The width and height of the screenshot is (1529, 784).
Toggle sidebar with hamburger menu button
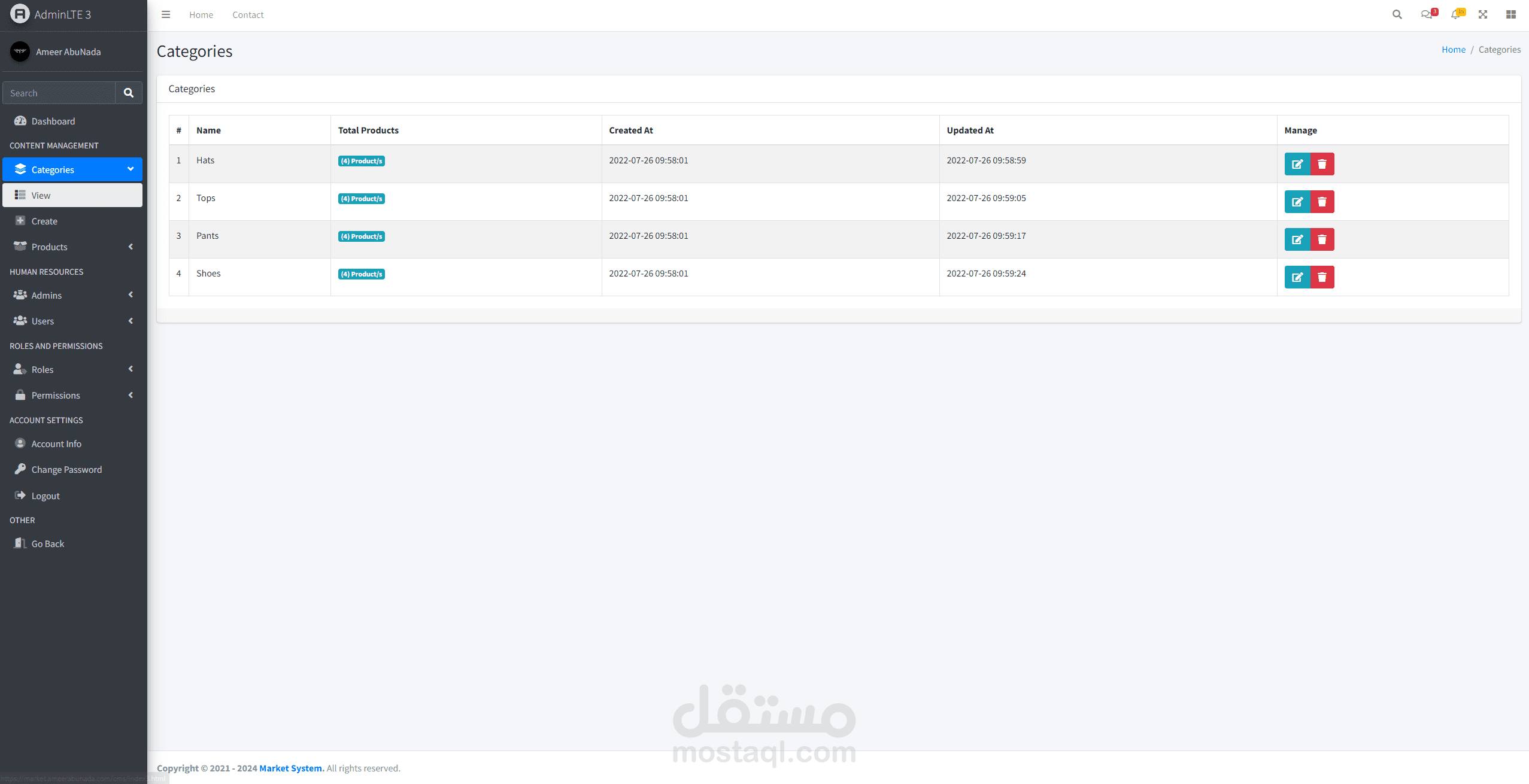click(x=166, y=14)
